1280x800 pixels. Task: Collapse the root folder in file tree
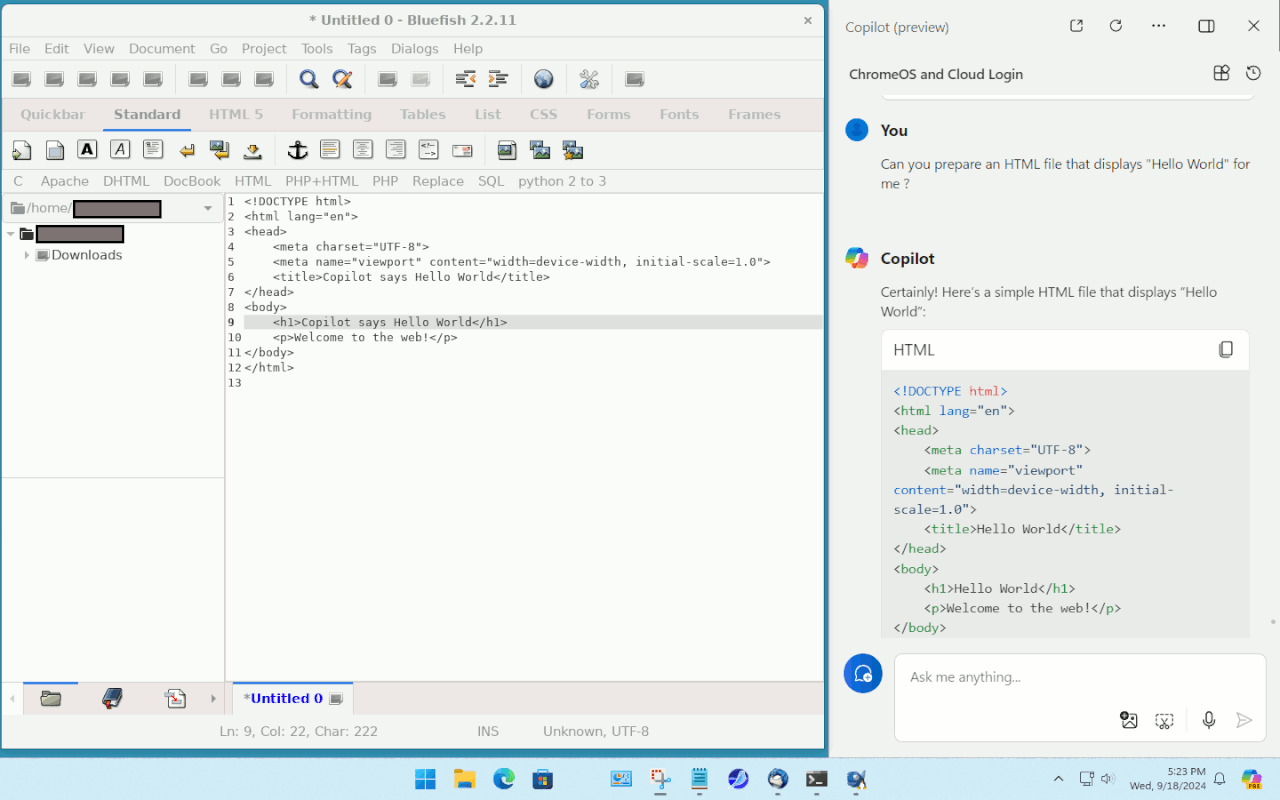[x=11, y=234]
